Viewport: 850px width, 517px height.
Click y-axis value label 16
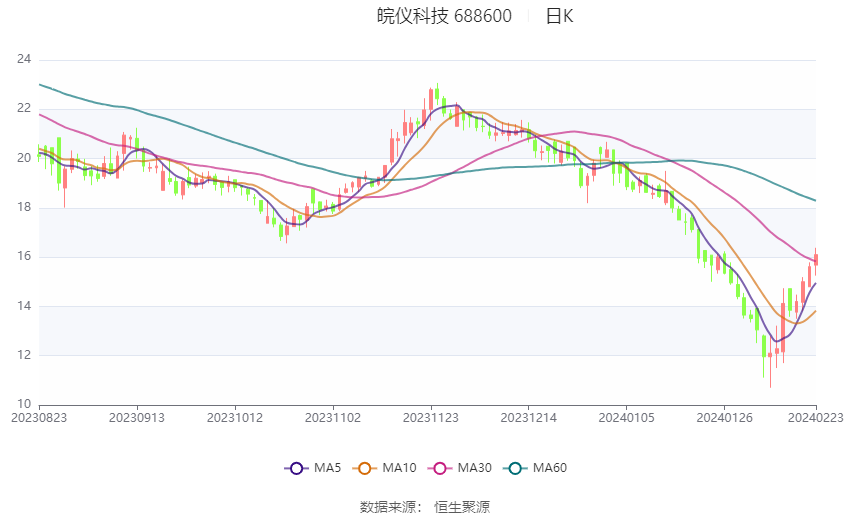pos(24,256)
